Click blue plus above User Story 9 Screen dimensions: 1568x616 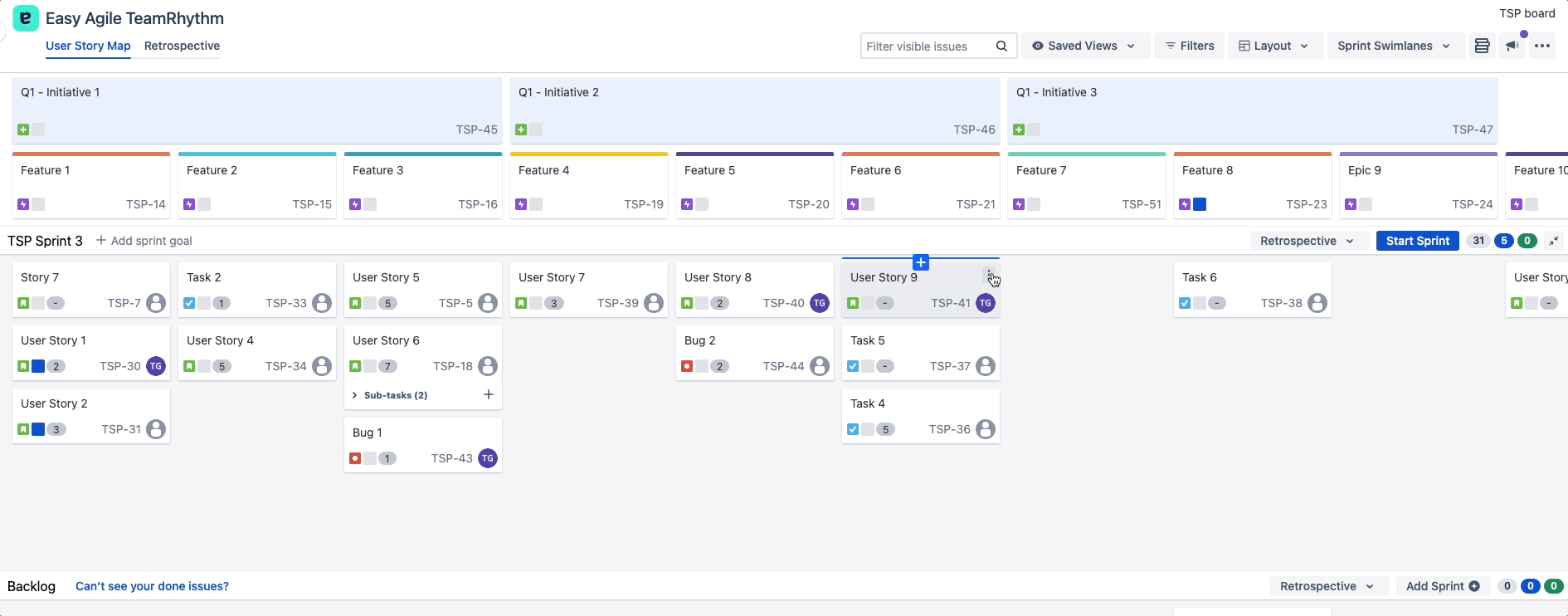click(x=921, y=262)
